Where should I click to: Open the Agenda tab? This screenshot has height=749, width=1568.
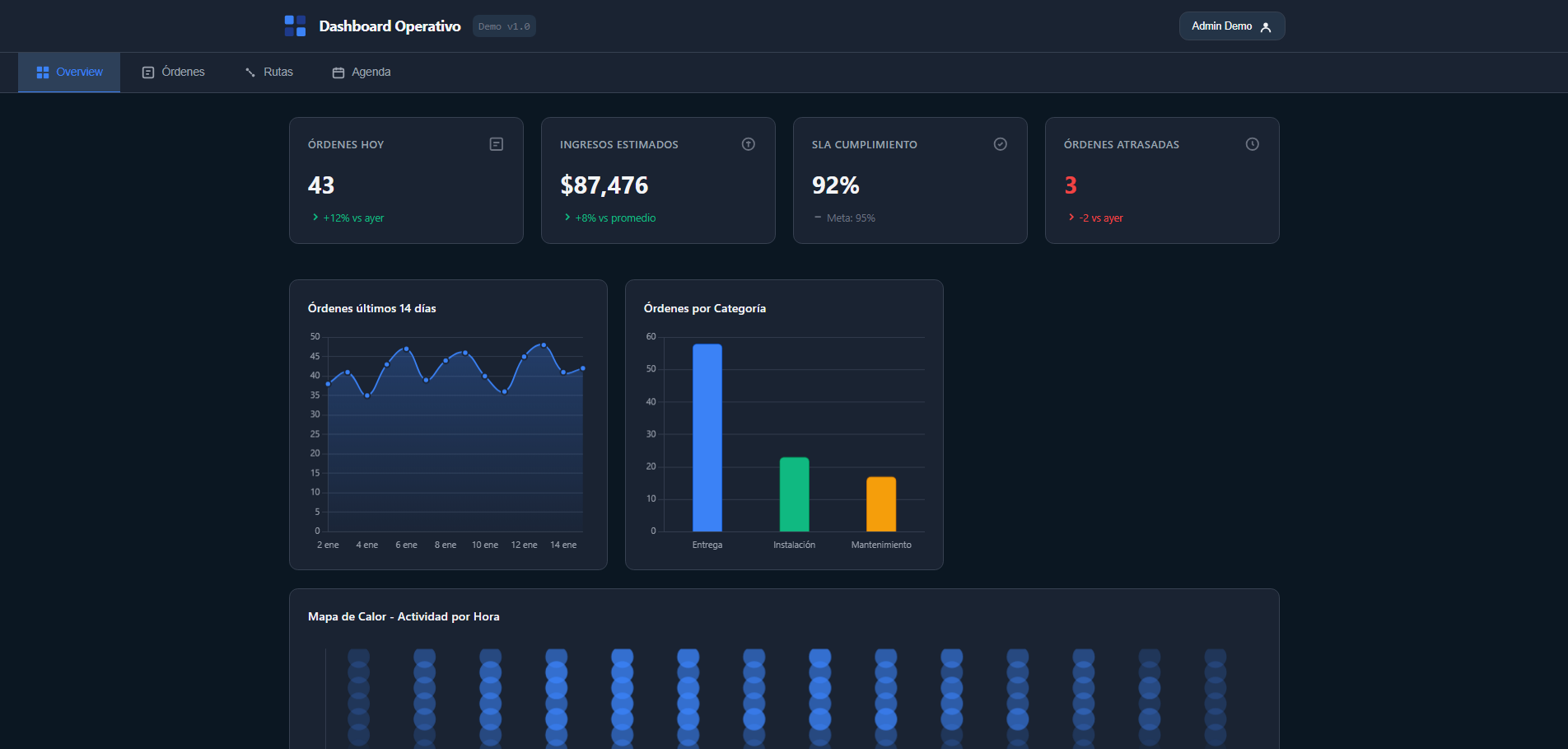[362, 73]
